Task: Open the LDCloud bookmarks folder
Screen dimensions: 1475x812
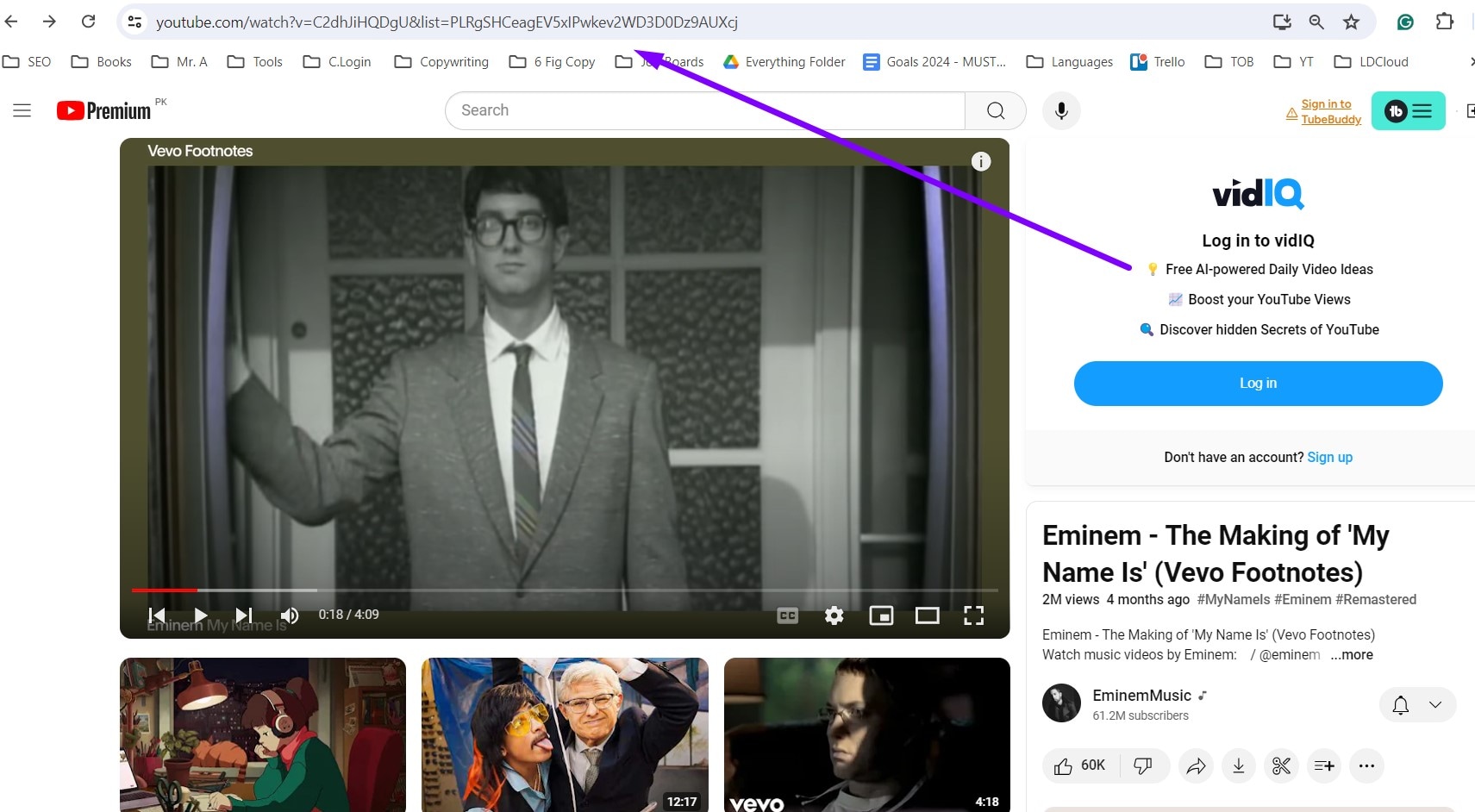Action: pyautogui.click(x=1372, y=62)
